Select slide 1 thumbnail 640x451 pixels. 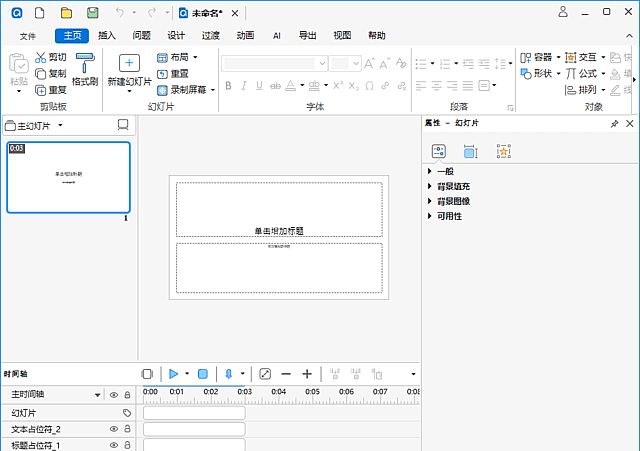[x=69, y=178]
